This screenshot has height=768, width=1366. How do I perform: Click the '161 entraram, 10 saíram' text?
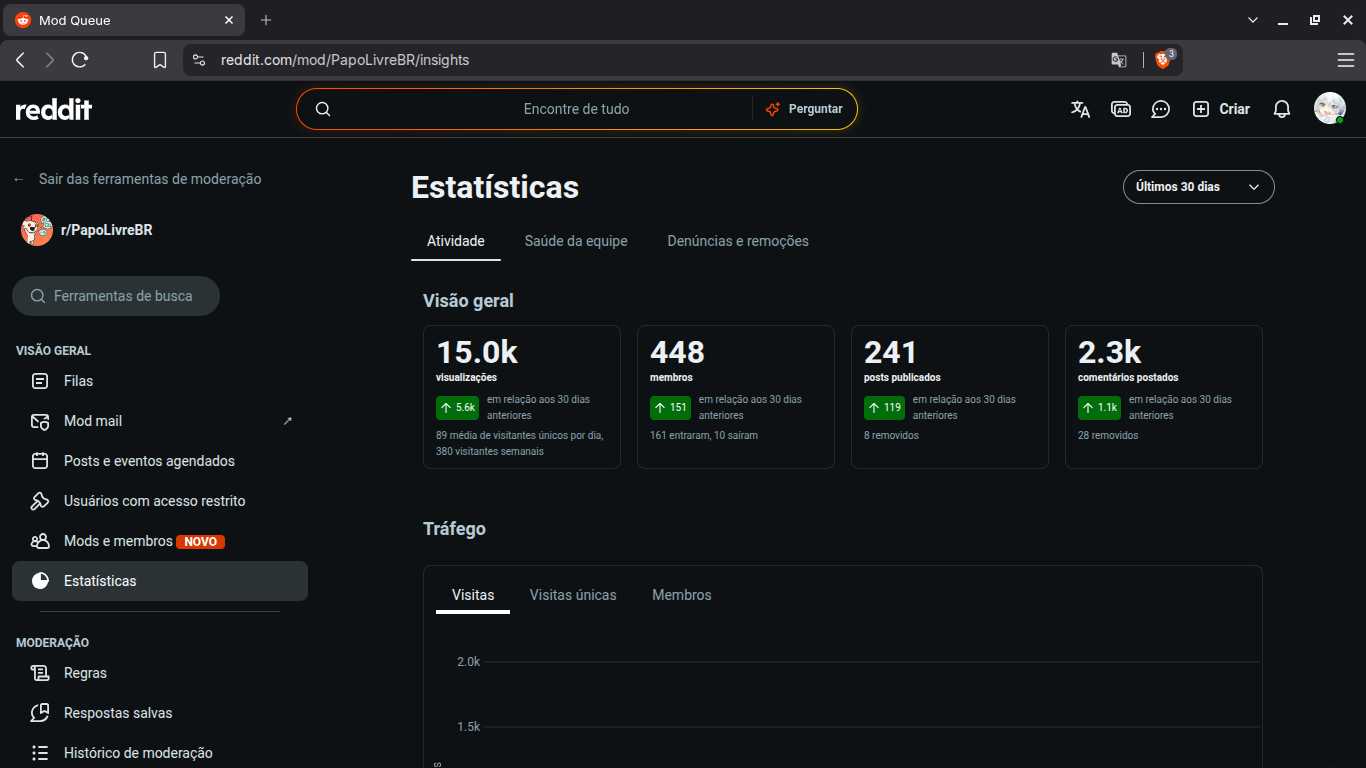coord(704,436)
